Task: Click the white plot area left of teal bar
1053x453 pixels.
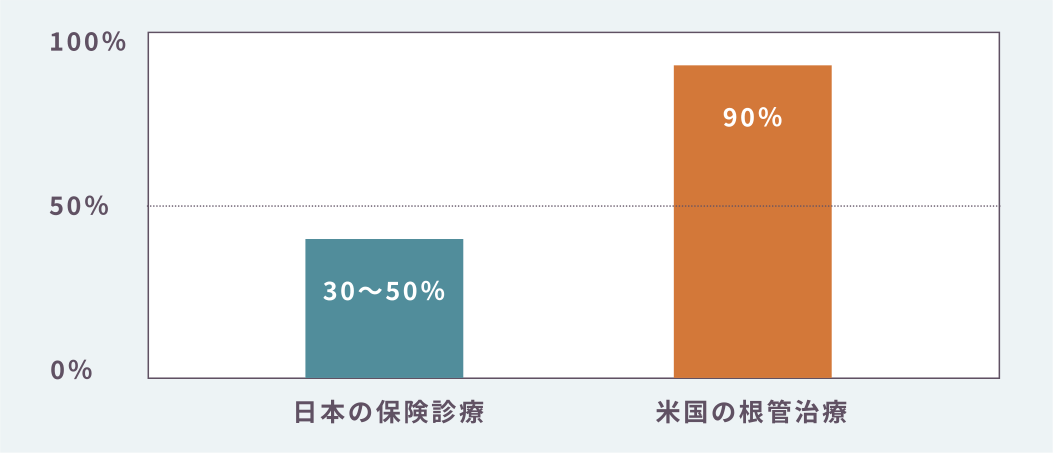Action: (x=226, y=300)
